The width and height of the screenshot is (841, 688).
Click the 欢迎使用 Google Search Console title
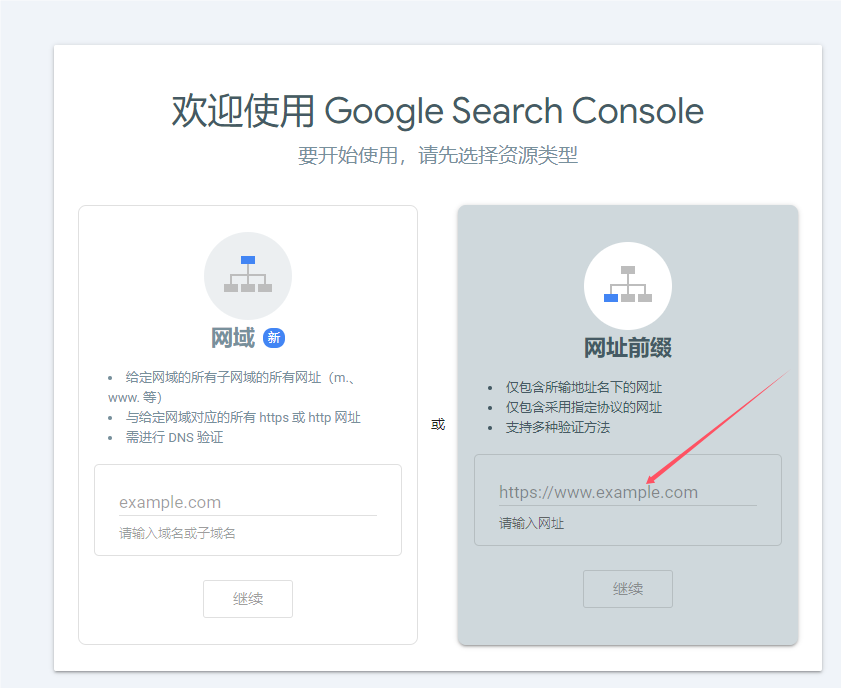point(437,110)
